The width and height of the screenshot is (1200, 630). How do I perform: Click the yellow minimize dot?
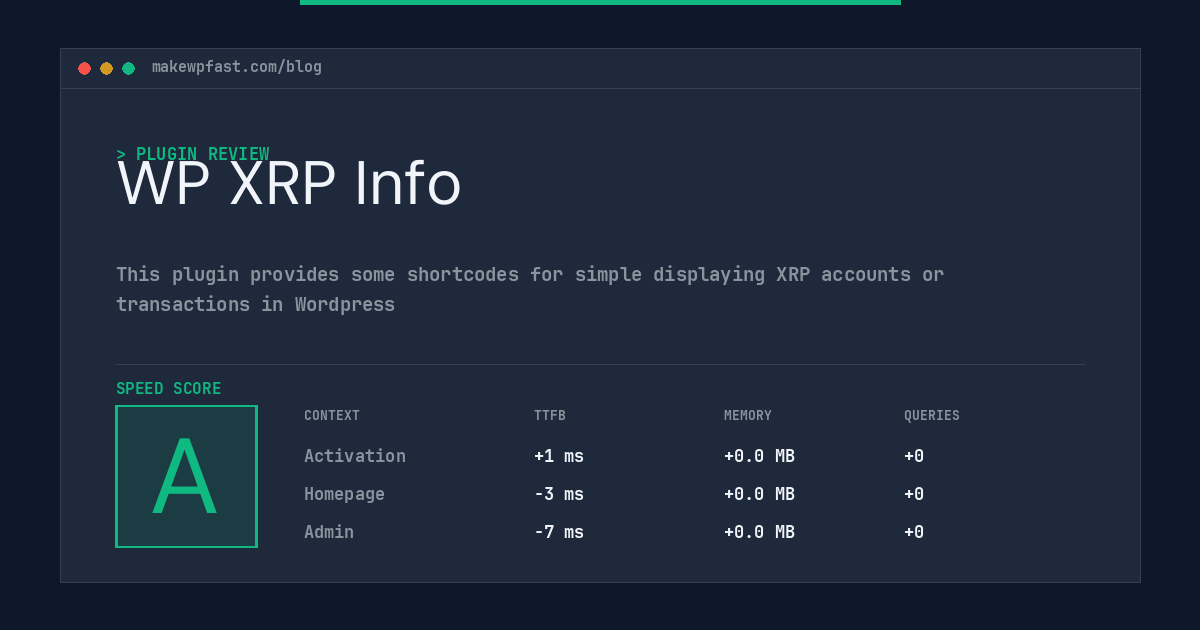[x=106, y=68]
